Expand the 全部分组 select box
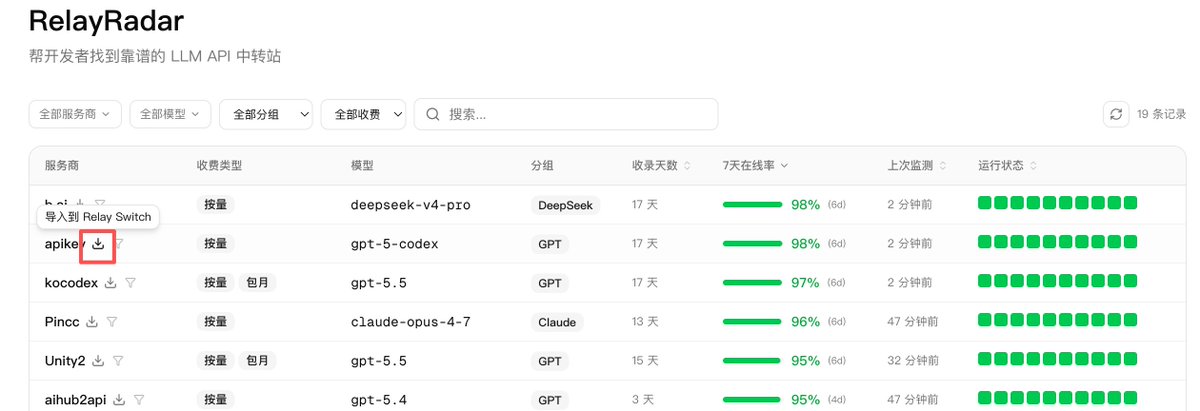This screenshot has width=1200, height=411. click(x=266, y=114)
